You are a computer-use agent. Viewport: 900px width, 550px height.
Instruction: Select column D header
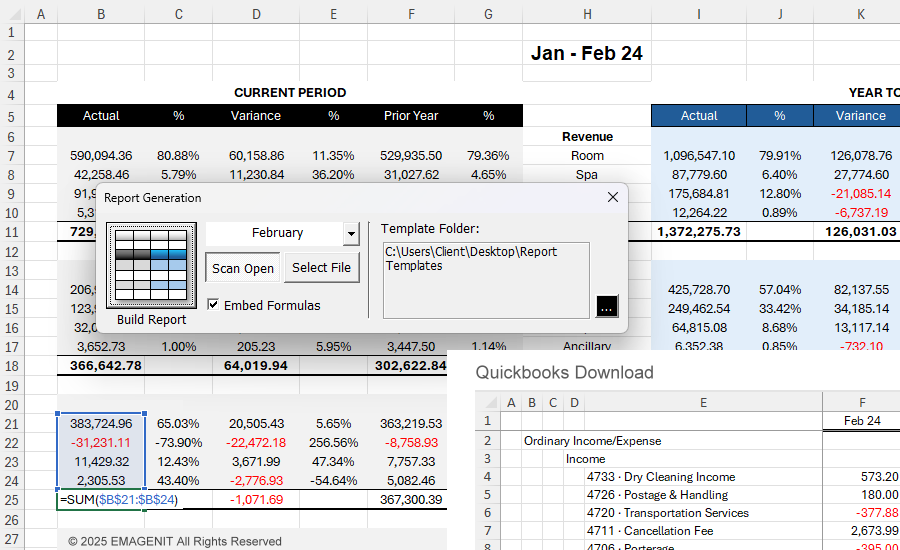(256, 14)
